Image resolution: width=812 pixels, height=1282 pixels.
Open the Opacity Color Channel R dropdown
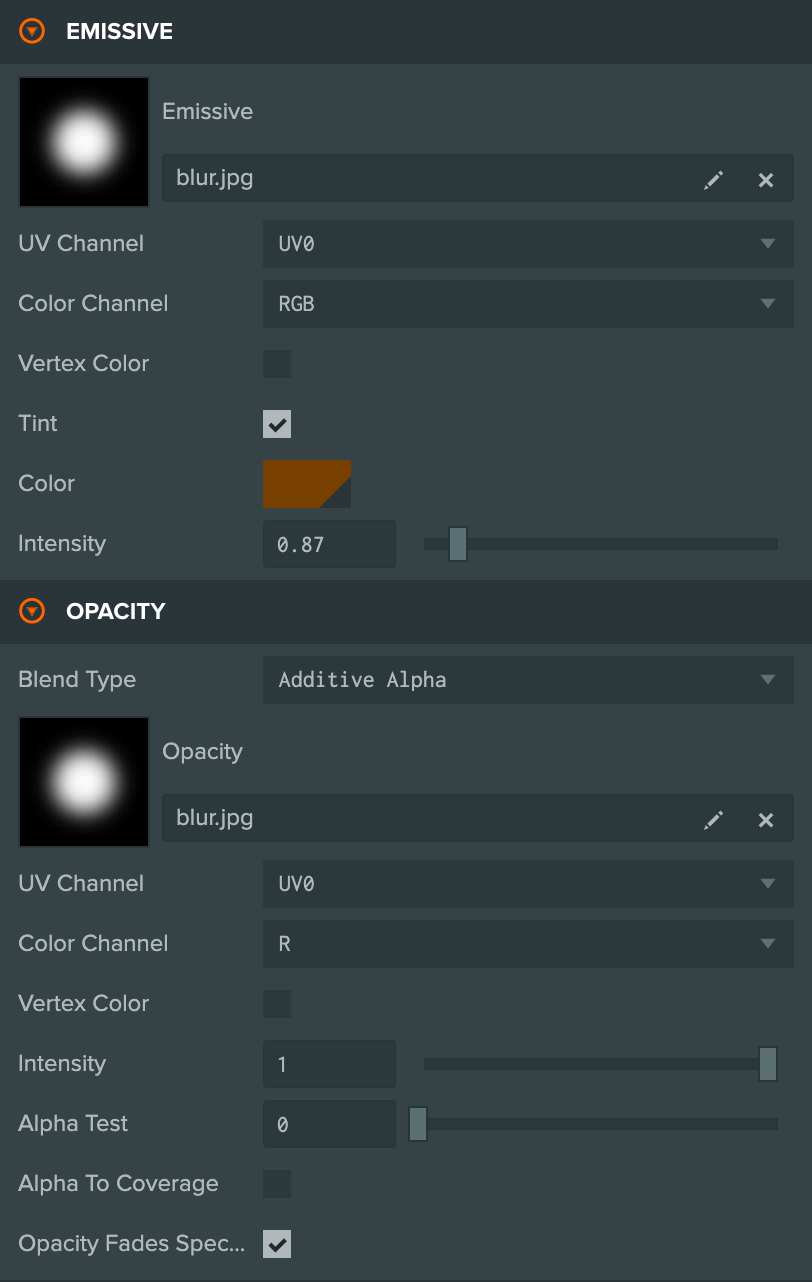(528, 944)
